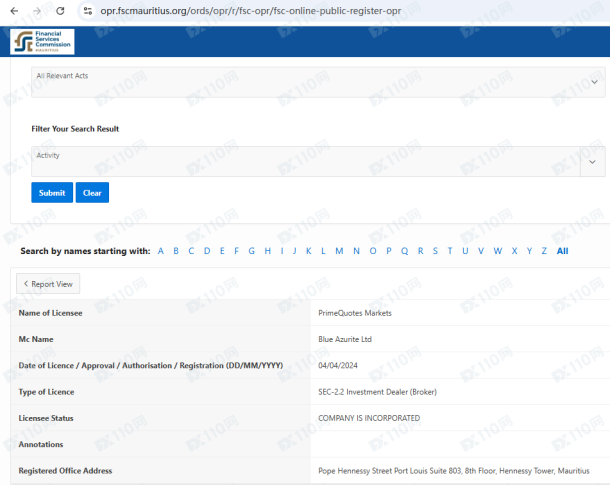Select SEC-2.2 Investment Dealer (Broker) text
This screenshot has width=610, height=485.
pos(377,392)
